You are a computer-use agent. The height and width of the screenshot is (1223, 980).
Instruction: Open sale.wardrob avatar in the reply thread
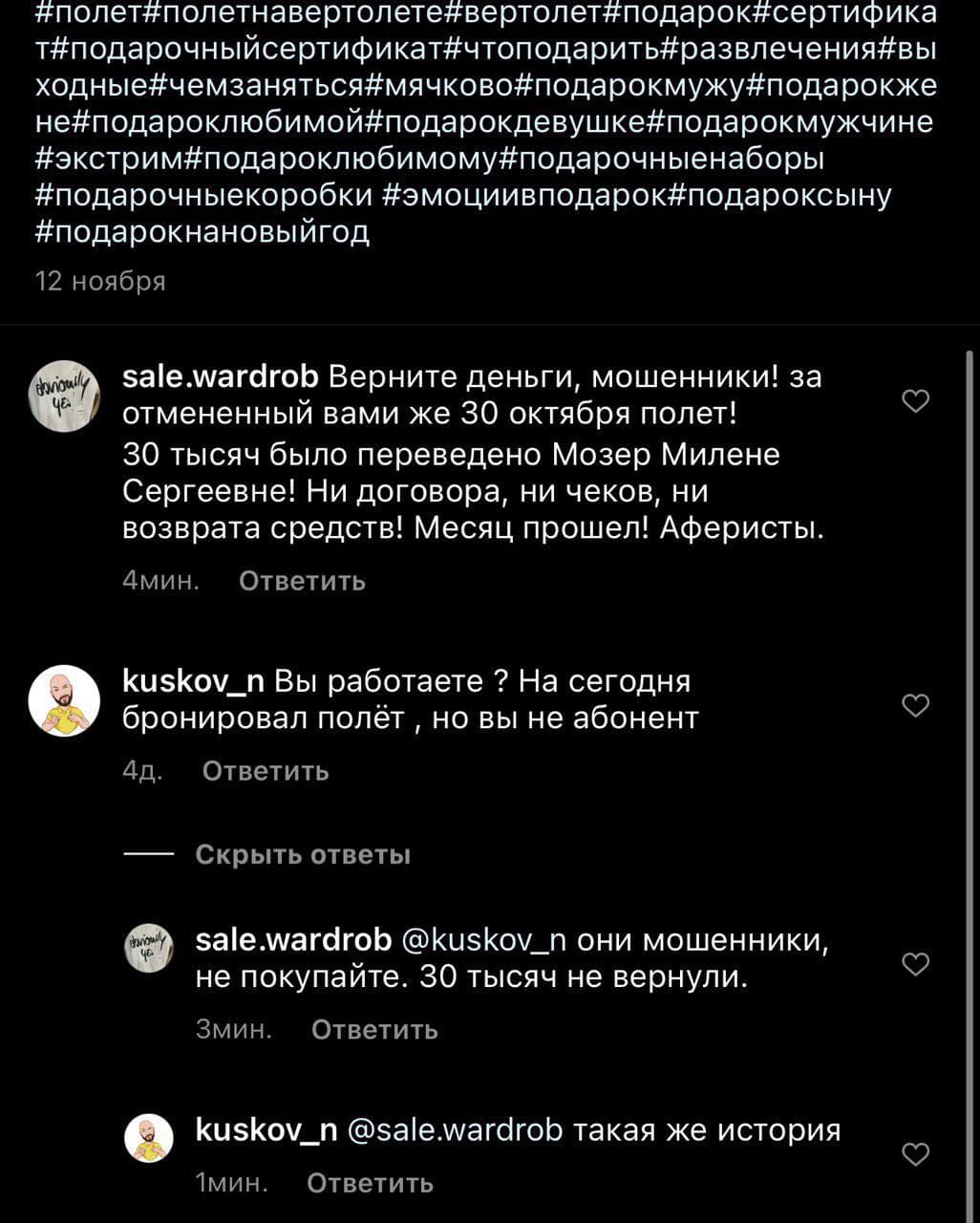tap(149, 948)
